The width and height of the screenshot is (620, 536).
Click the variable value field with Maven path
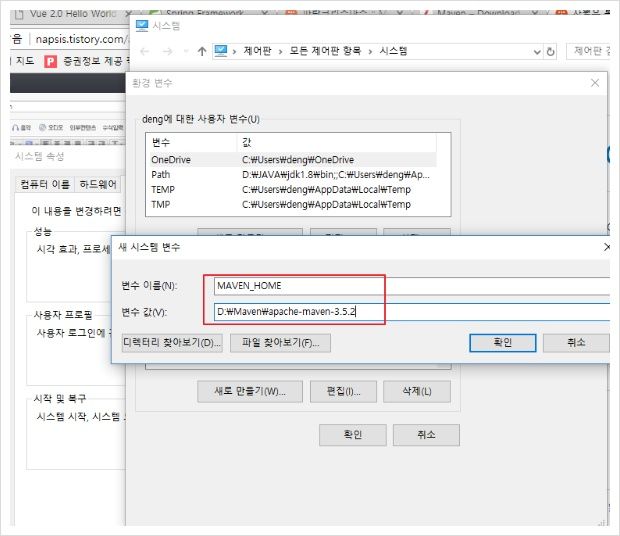[x=412, y=312]
